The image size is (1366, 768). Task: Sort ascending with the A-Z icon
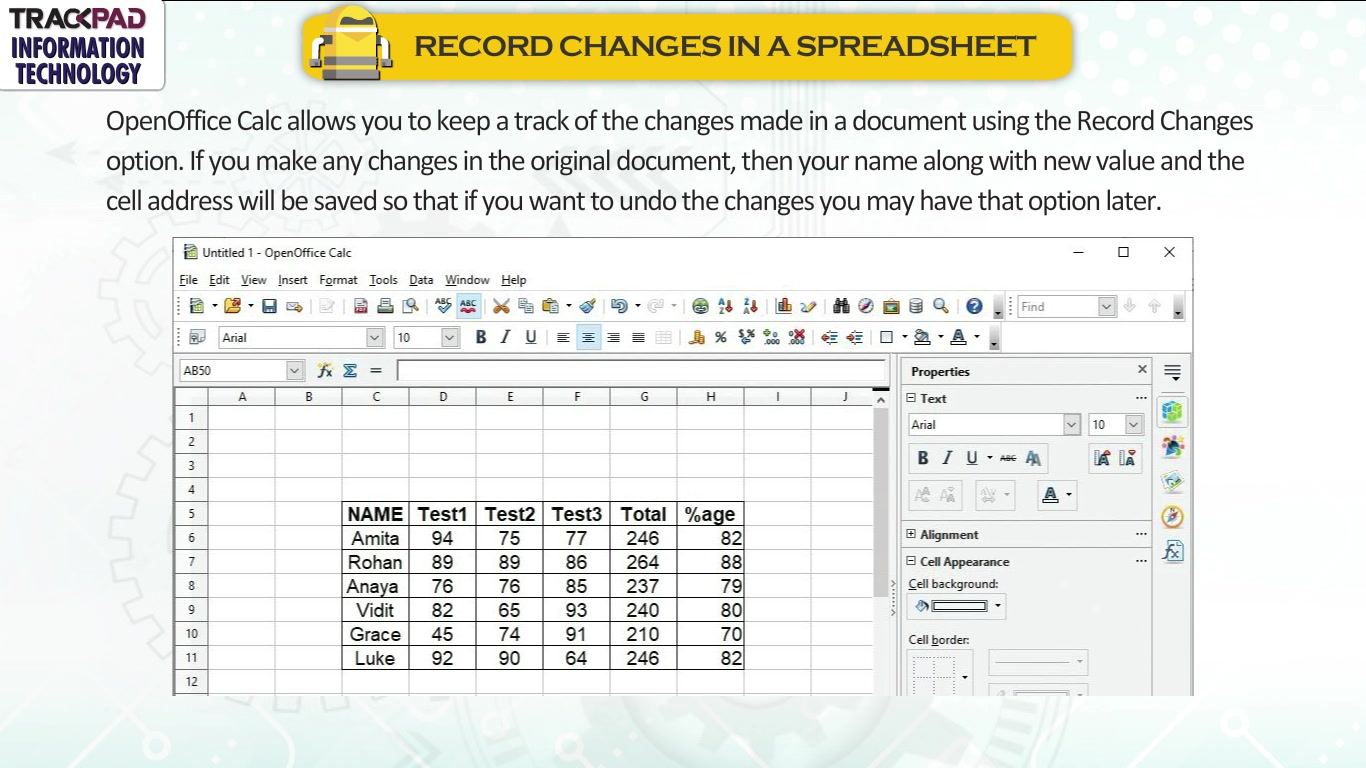click(x=726, y=306)
